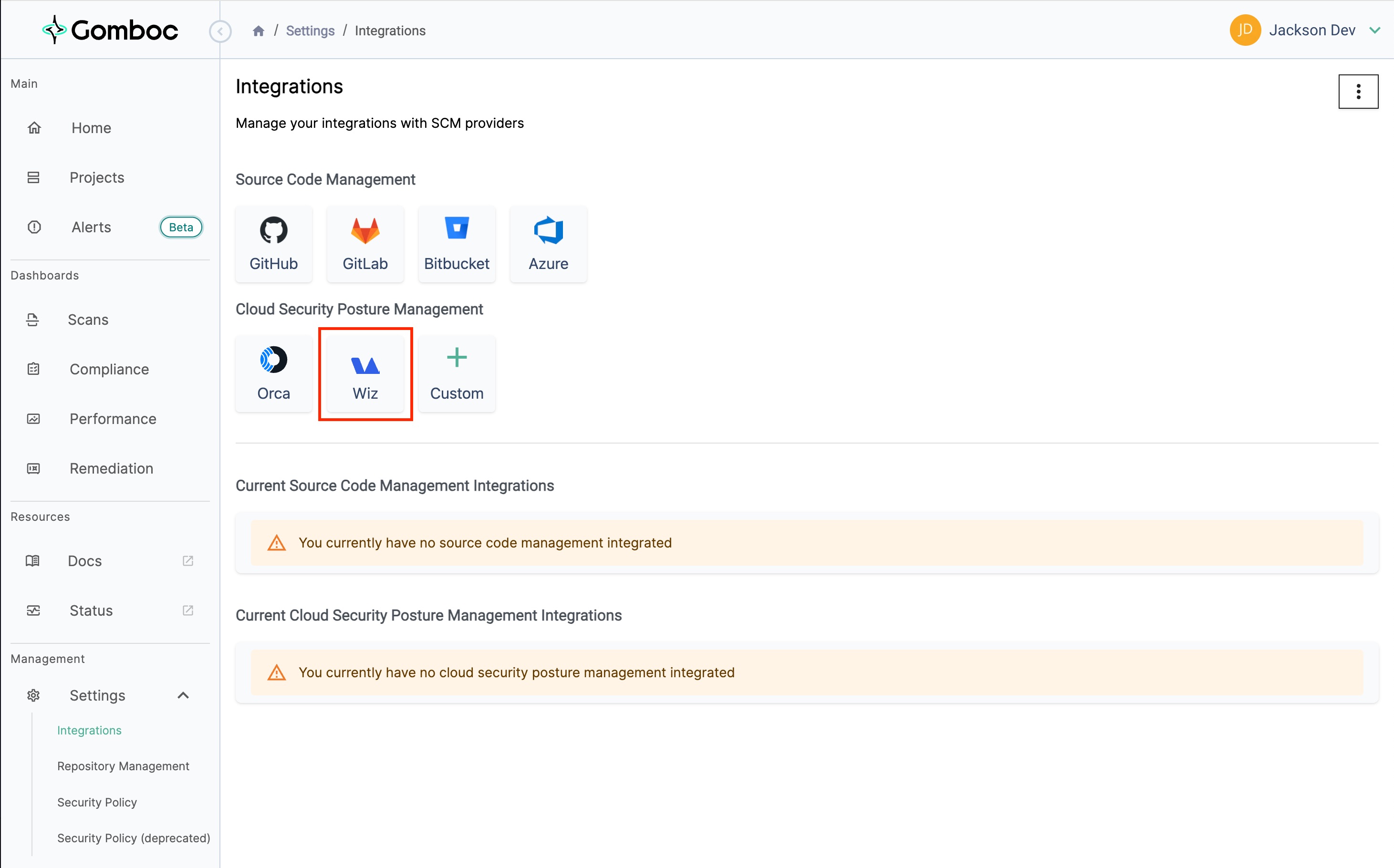Add a Bitbucket integration

pos(457,244)
